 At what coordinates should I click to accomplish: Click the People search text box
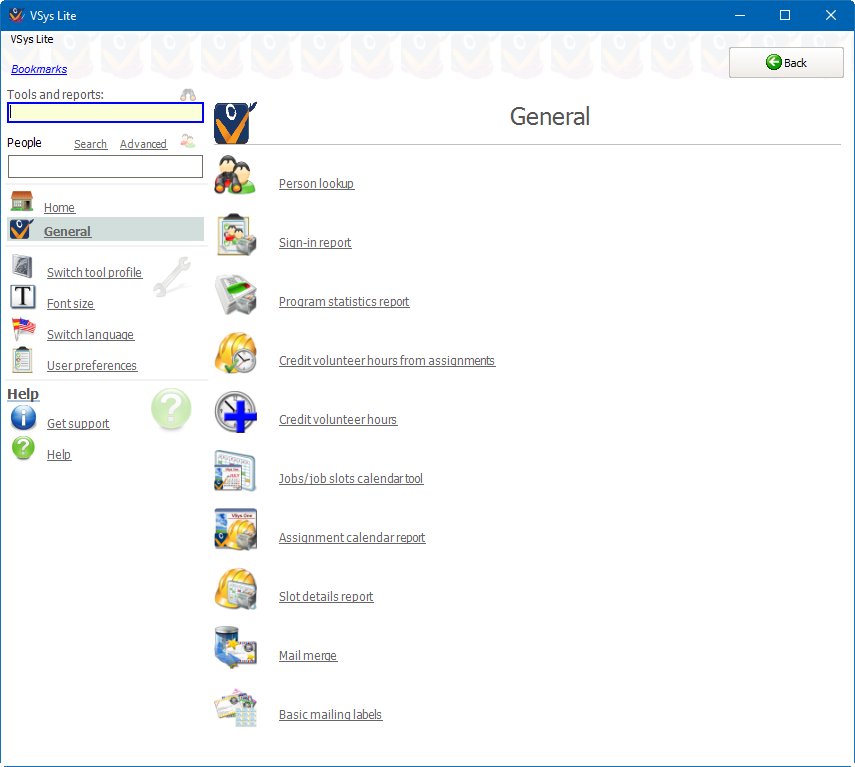pos(105,167)
